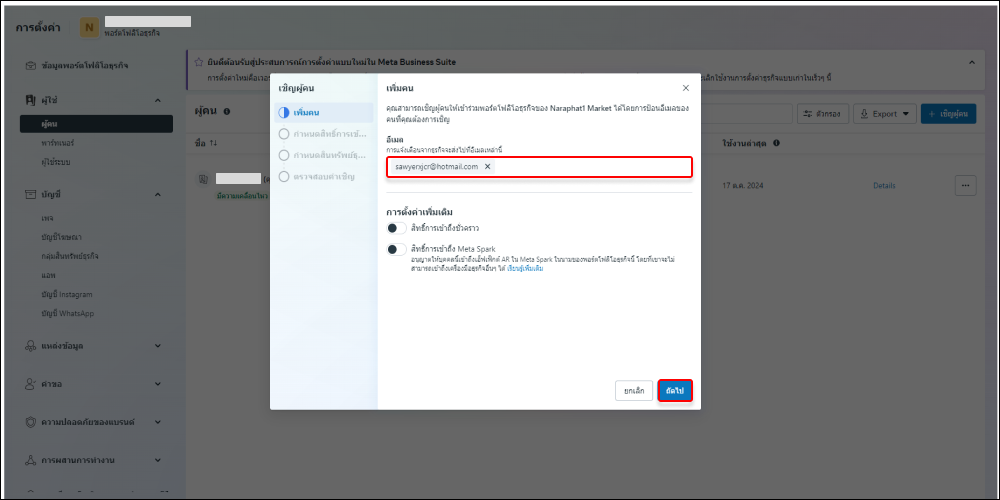Image resolution: width=1000 pixels, height=500 pixels.
Task: Collapse the บัญชี sidebar section
Action: tap(158, 194)
